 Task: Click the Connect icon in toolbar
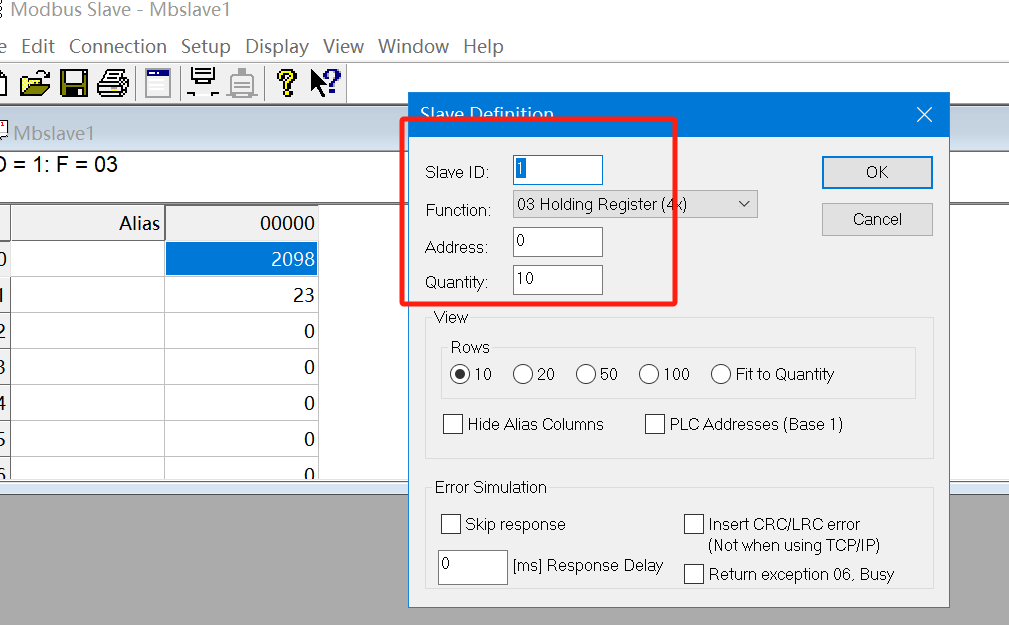pos(203,83)
